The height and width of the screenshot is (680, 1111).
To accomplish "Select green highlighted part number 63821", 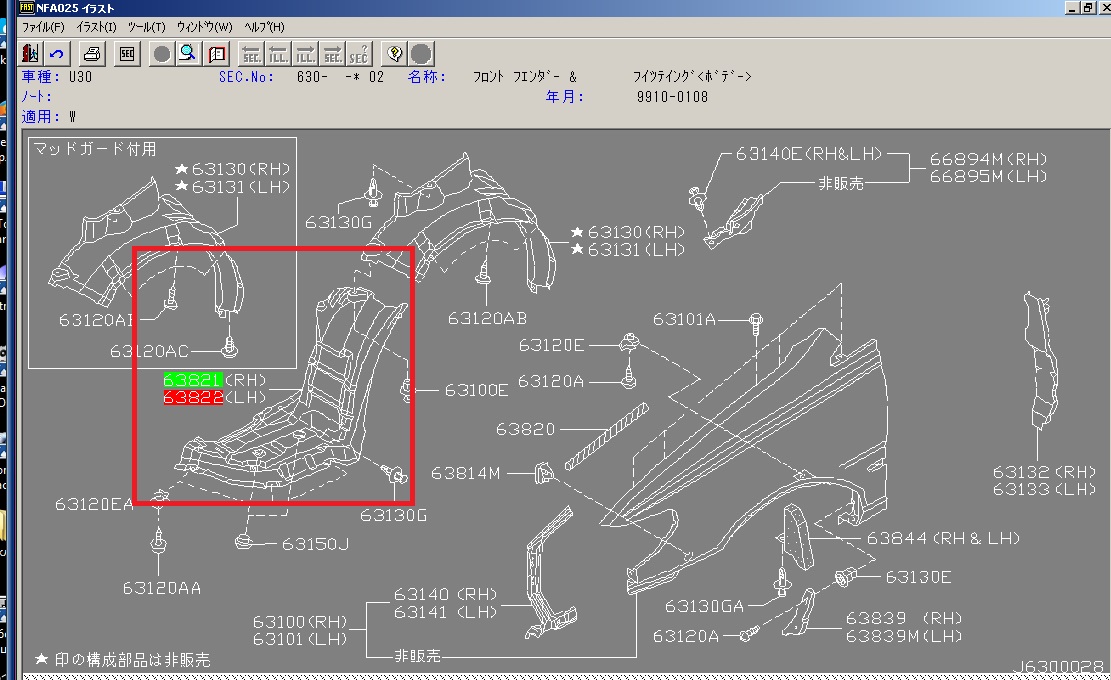I will click(192, 380).
